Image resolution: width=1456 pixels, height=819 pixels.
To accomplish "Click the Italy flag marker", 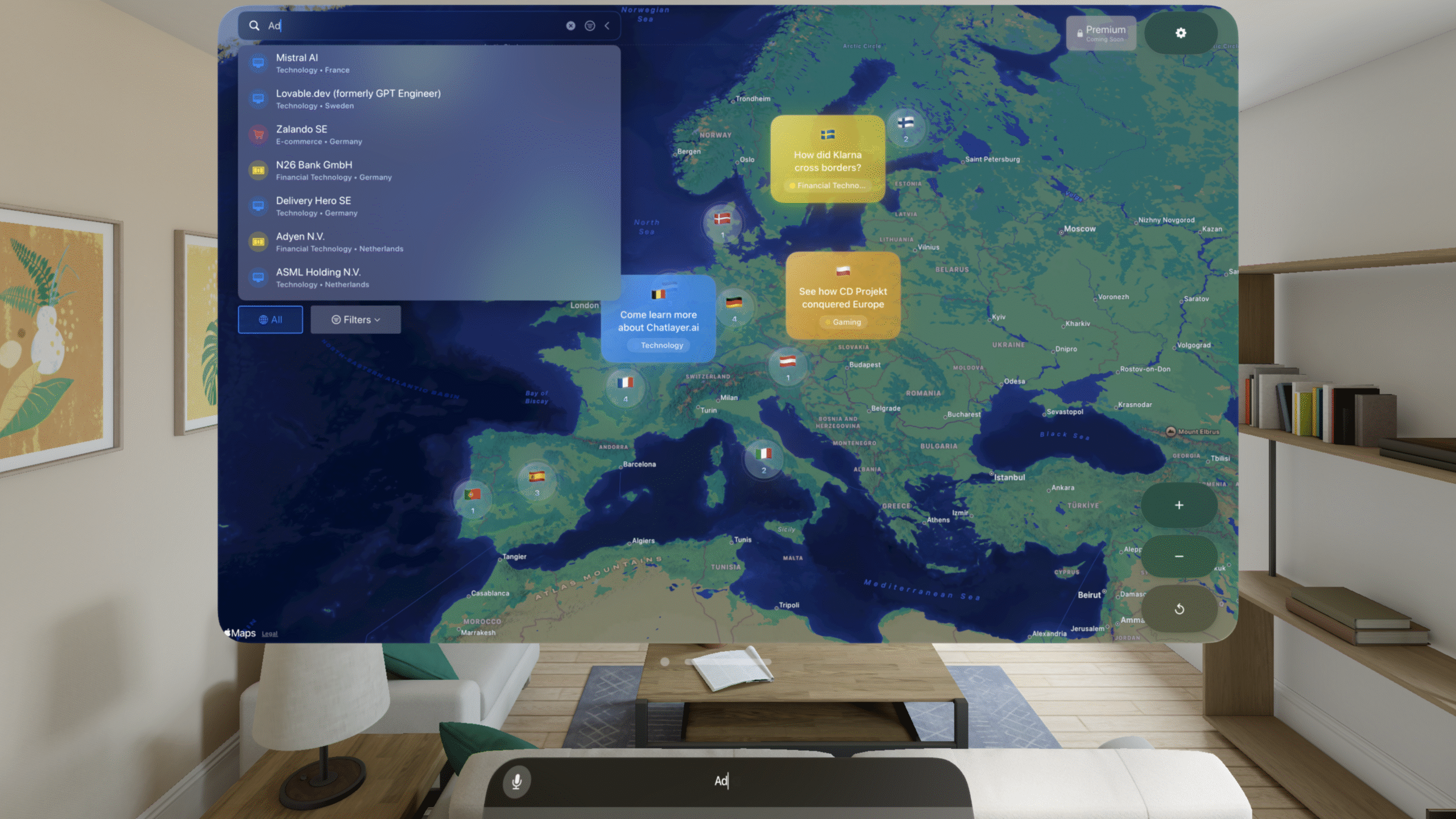I will tap(764, 458).
